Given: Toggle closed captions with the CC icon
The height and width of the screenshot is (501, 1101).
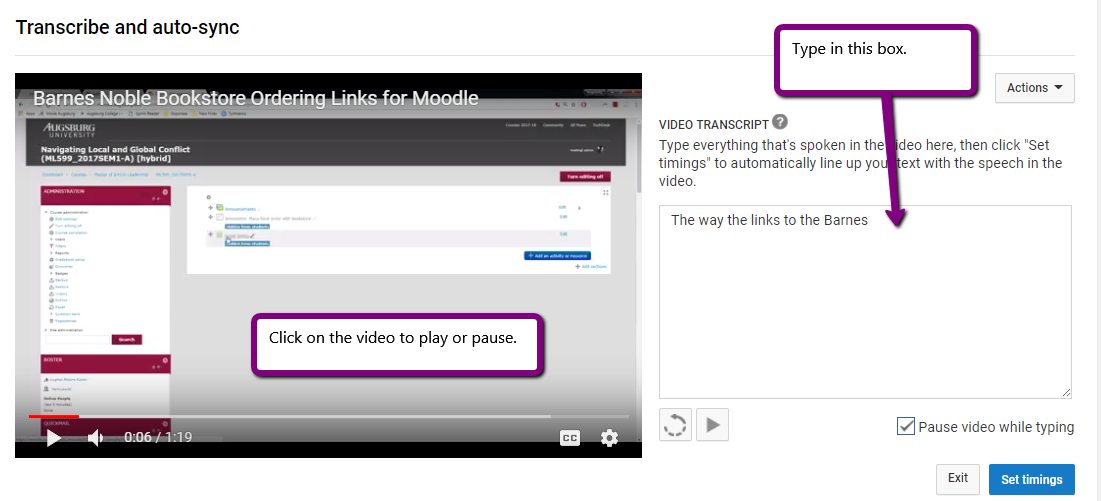Looking at the screenshot, I should pyautogui.click(x=569, y=439).
